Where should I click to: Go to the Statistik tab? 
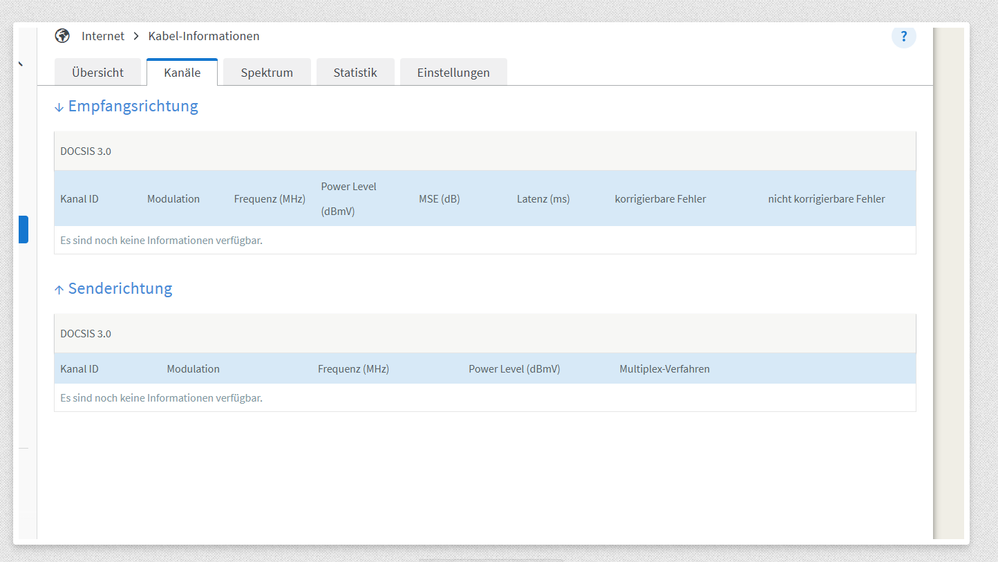pyautogui.click(x=355, y=72)
